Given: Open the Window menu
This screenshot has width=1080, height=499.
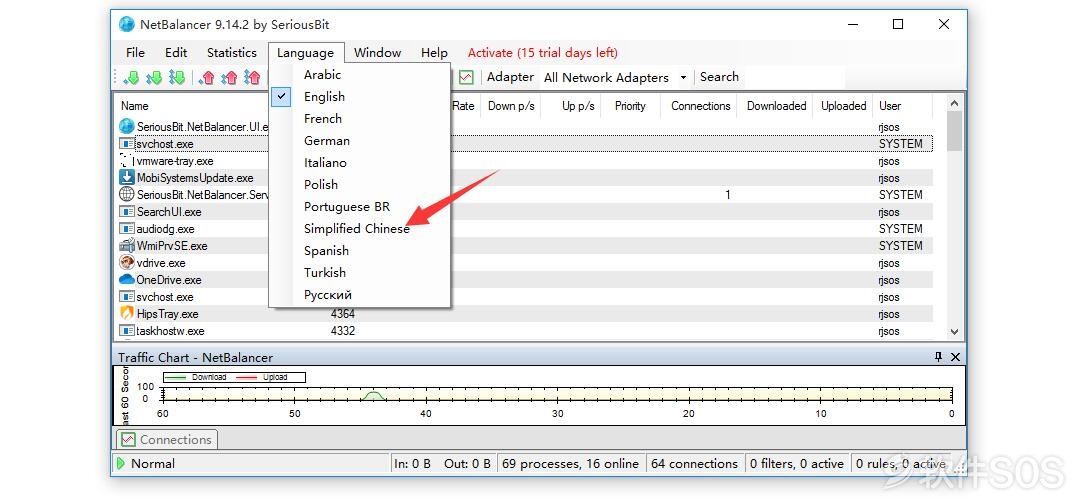Looking at the screenshot, I should (x=377, y=52).
